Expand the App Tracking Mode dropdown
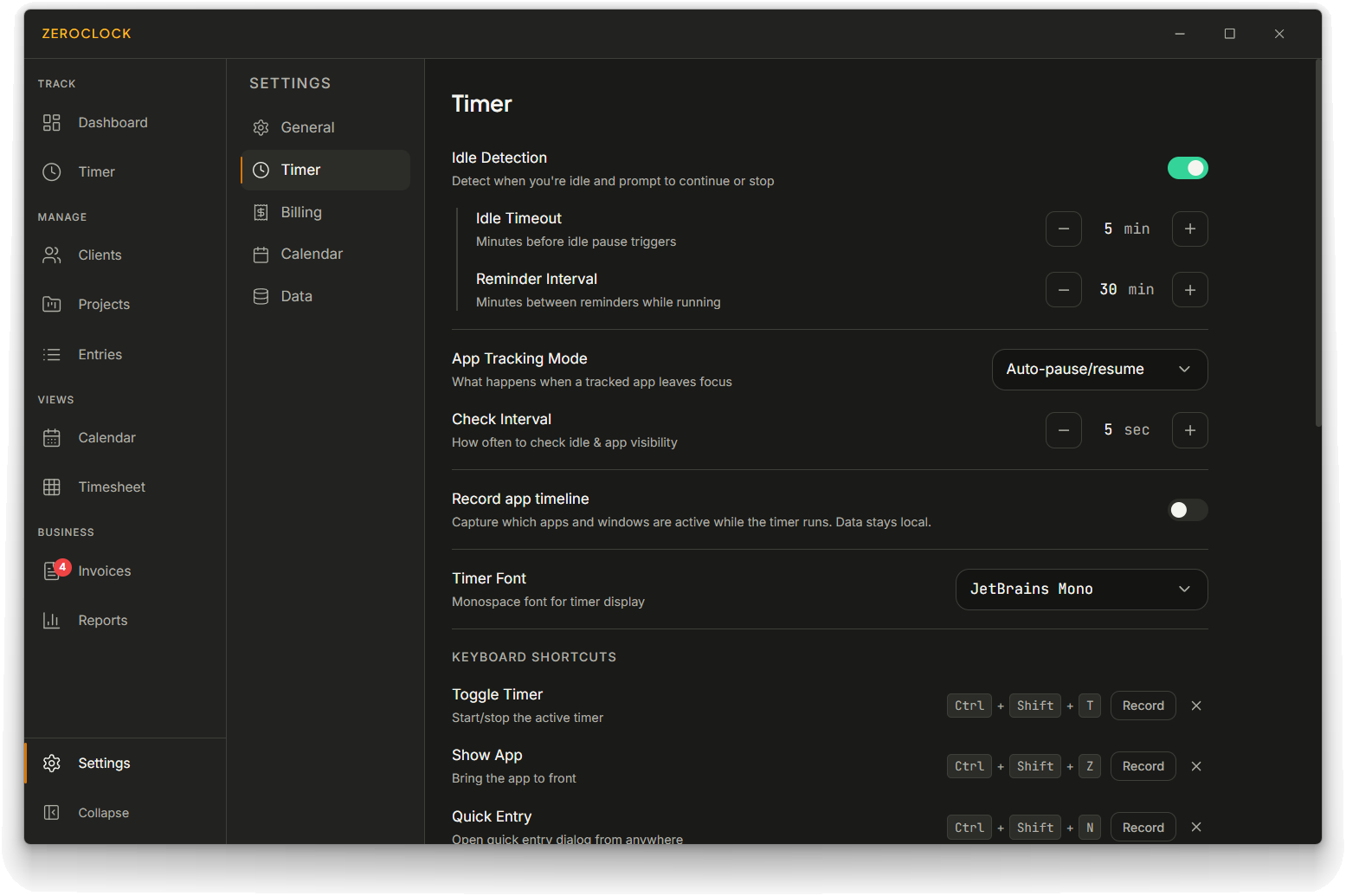The height and width of the screenshot is (896, 1346). [1099, 370]
